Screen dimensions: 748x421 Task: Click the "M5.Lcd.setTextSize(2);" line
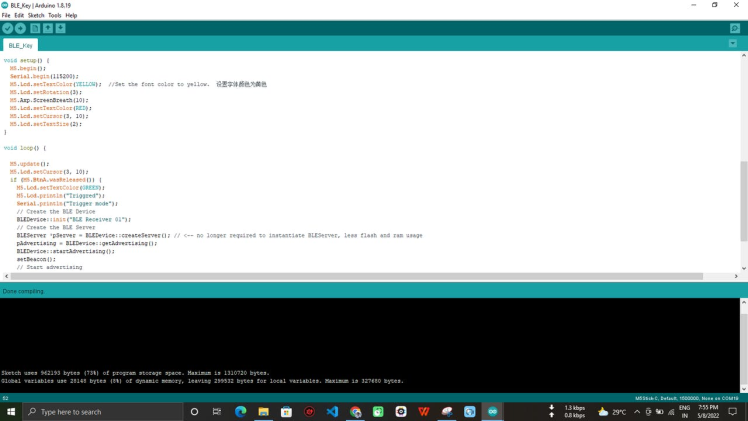(46, 124)
